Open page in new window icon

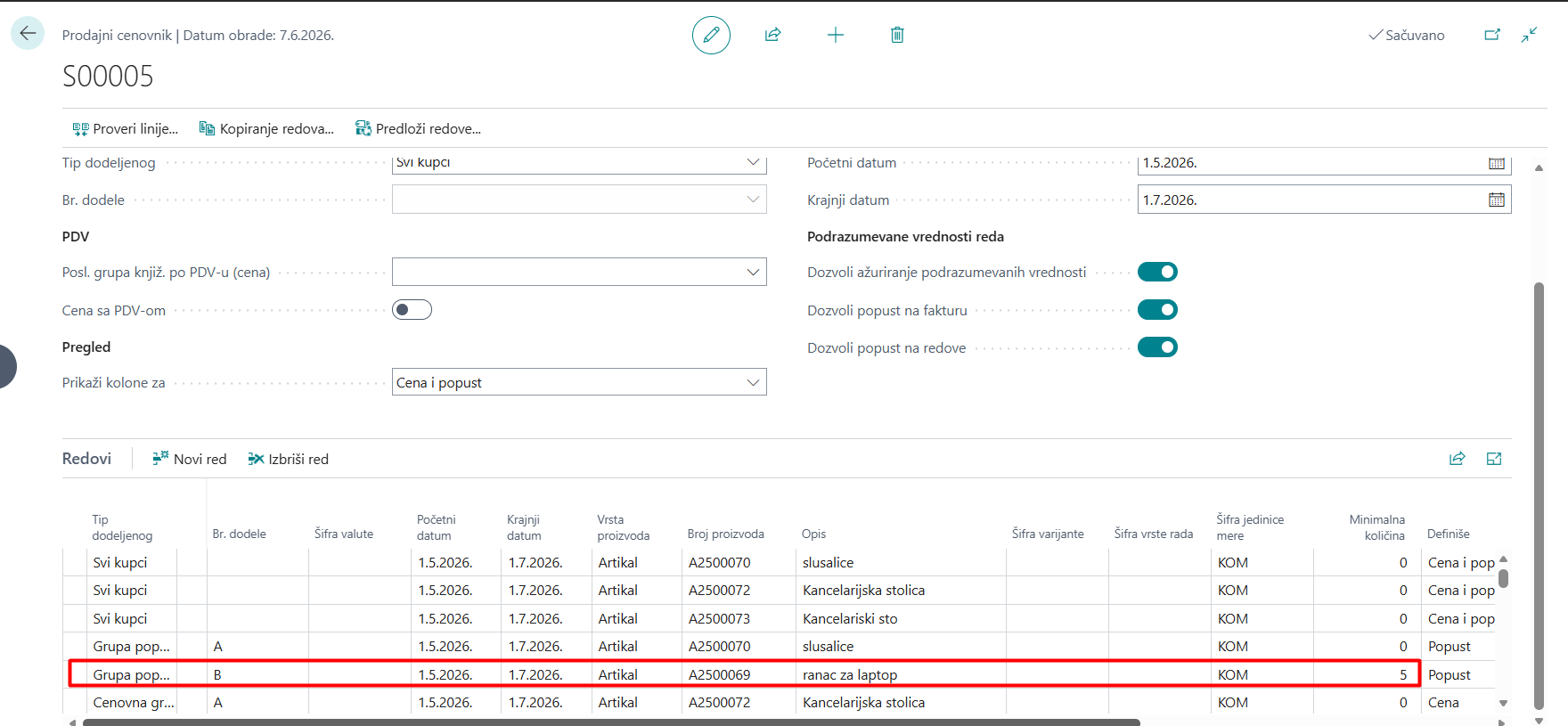(x=1492, y=35)
